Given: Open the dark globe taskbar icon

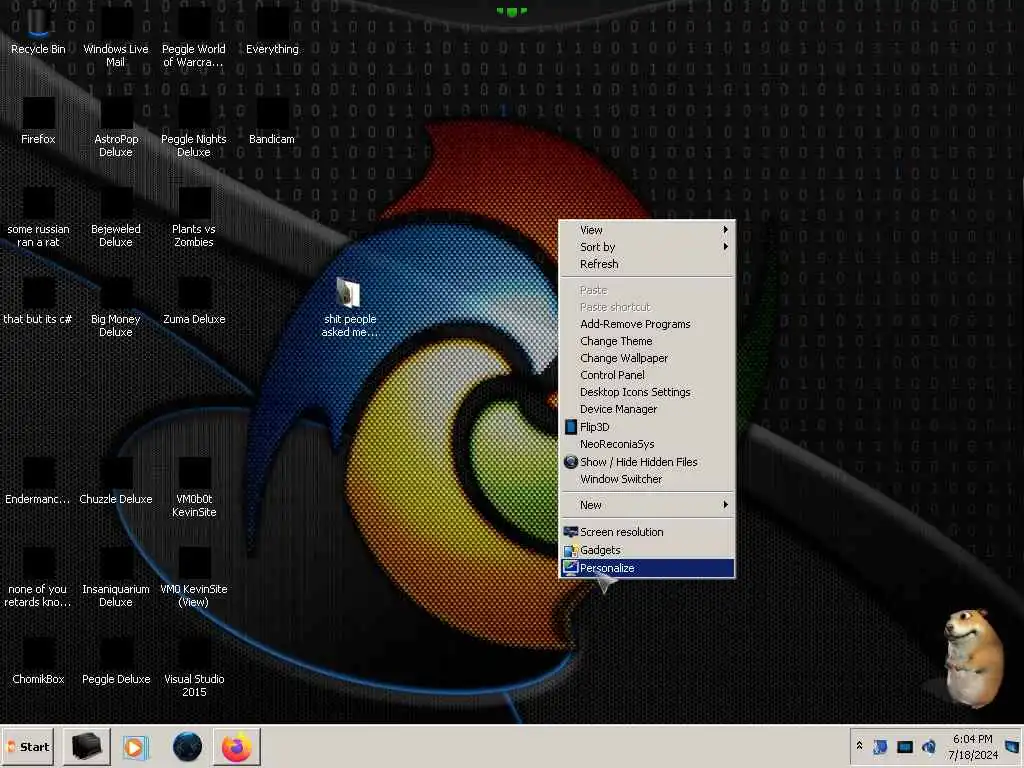Looking at the screenshot, I should 187,746.
